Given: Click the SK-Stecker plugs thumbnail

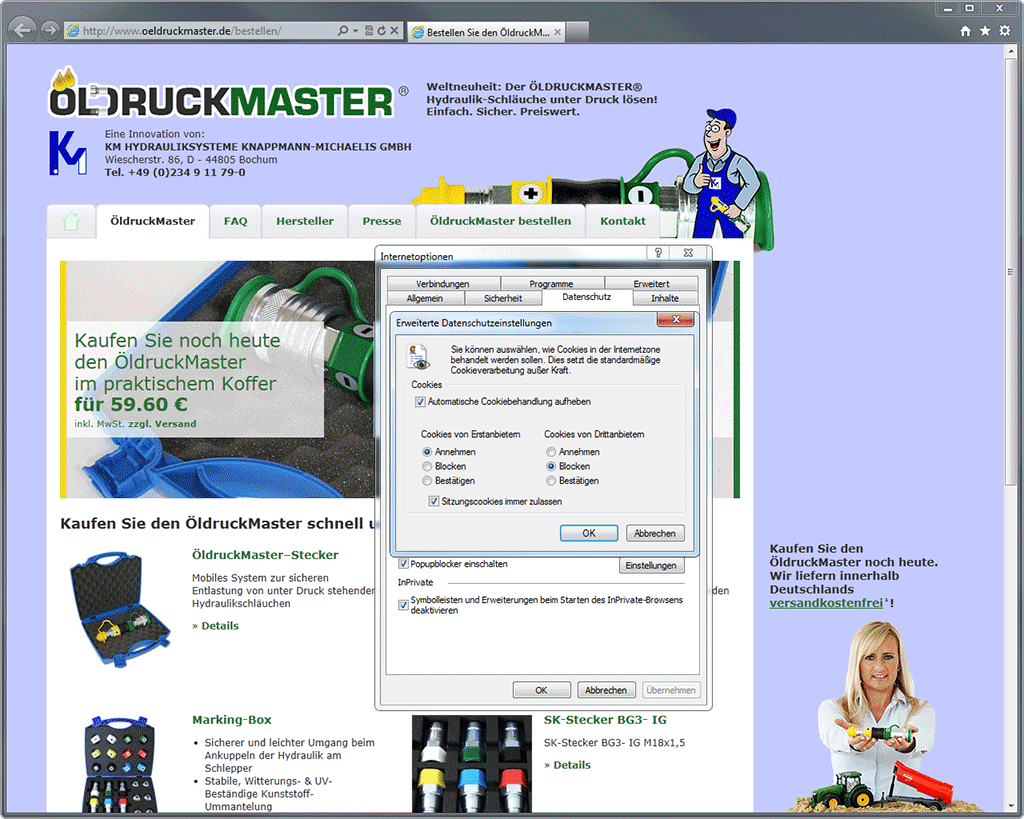Looking at the screenshot, I should pyautogui.click(x=472, y=764).
